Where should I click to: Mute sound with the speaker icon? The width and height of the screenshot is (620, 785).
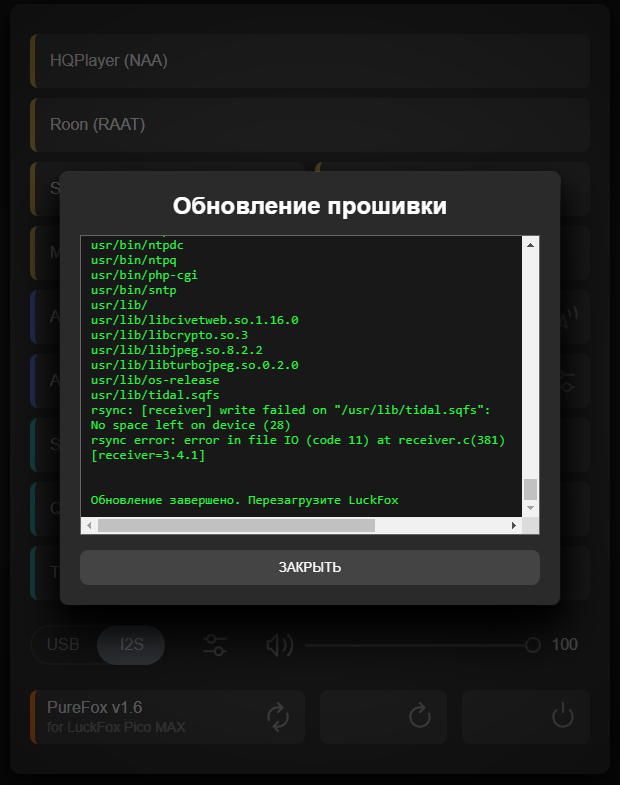pos(279,645)
